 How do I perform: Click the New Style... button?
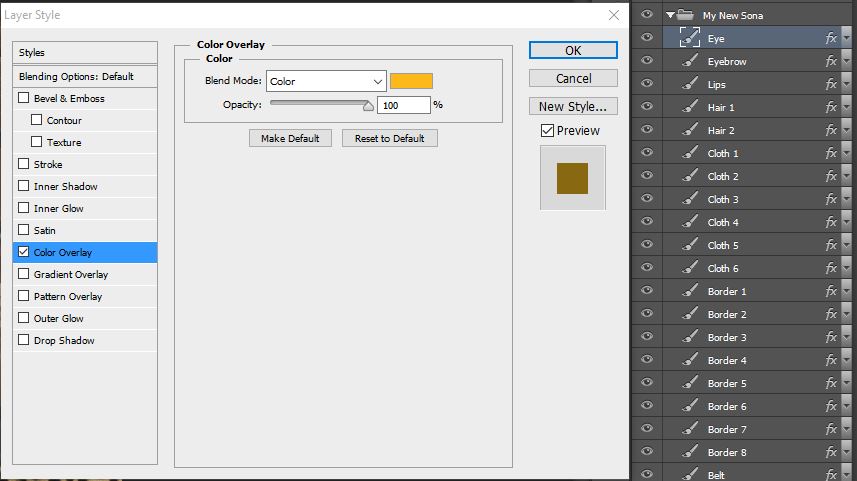(x=573, y=106)
